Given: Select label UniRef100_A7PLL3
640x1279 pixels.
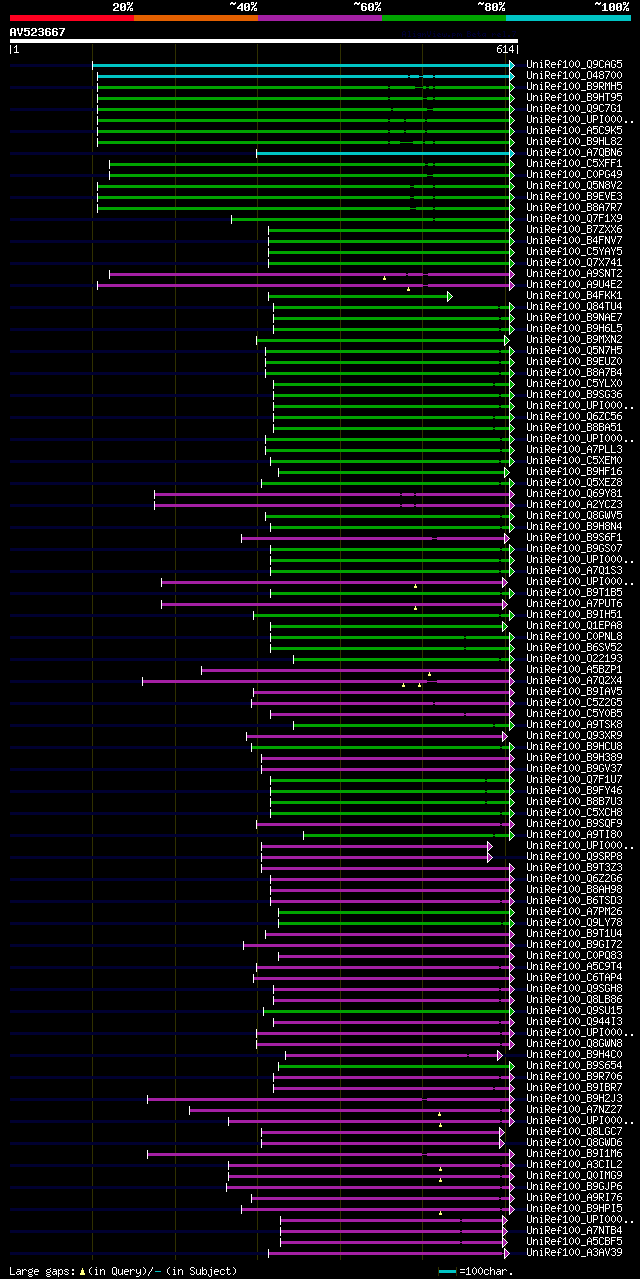Looking at the screenshot, I should (x=573, y=449).
